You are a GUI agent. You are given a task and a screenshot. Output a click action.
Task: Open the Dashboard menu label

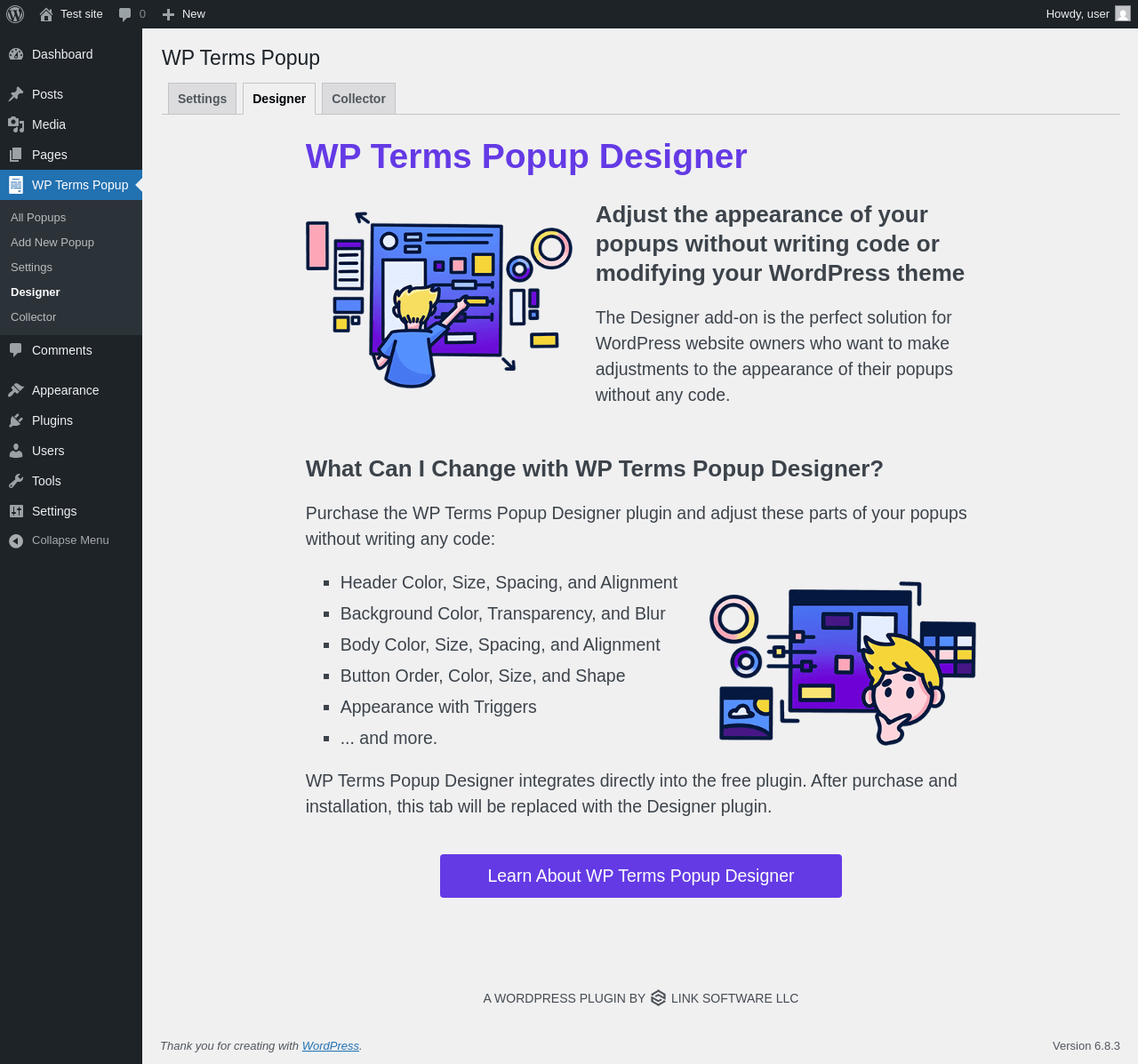coord(62,54)
